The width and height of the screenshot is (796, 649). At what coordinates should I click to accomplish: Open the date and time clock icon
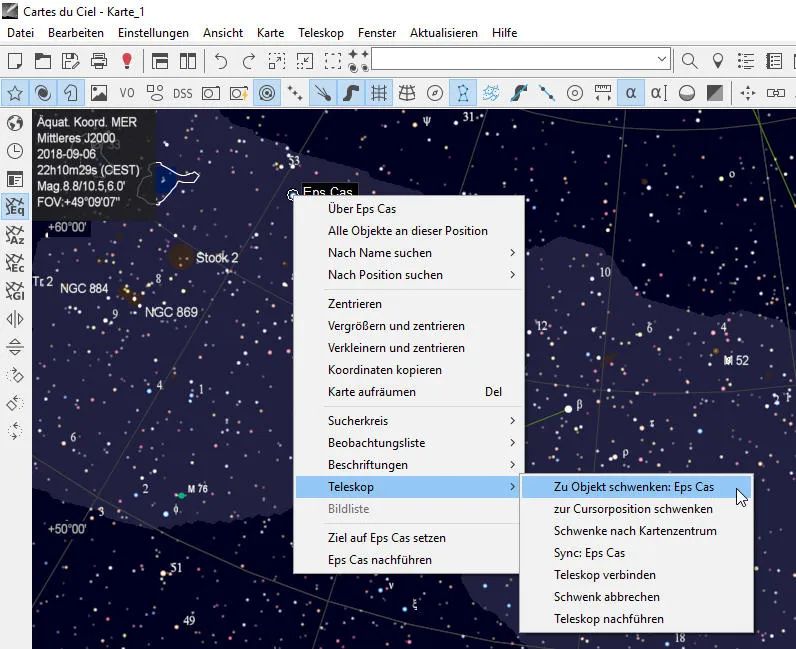click(x=15, y=152)
